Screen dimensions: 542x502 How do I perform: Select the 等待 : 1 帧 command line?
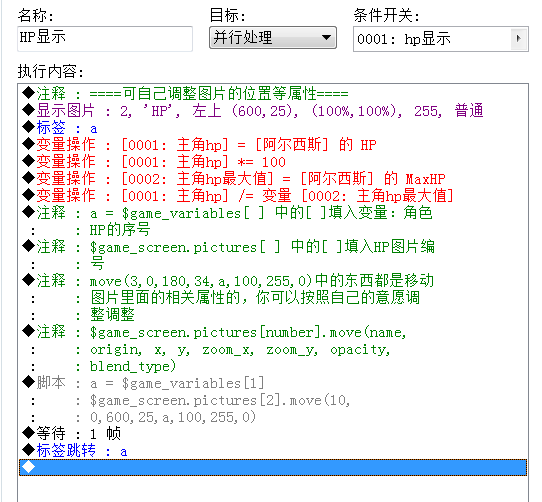pos(273,434)
